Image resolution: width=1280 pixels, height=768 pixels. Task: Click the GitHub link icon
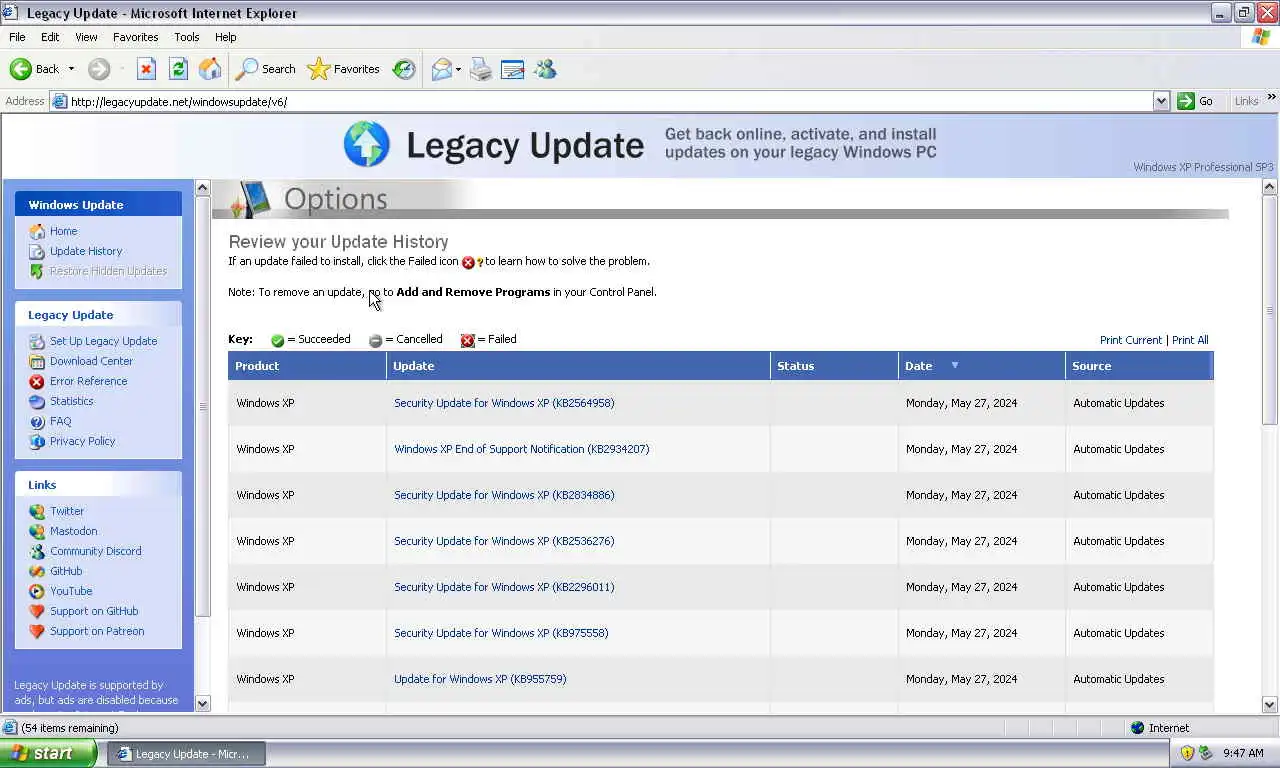click(x=37, y=571)
